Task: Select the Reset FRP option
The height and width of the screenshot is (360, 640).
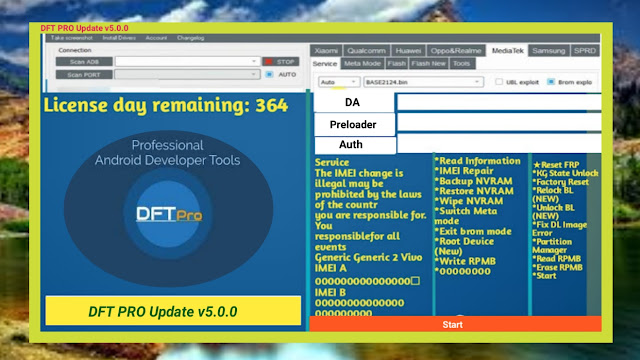Action: pyautogui.click(x=556, y=165)
